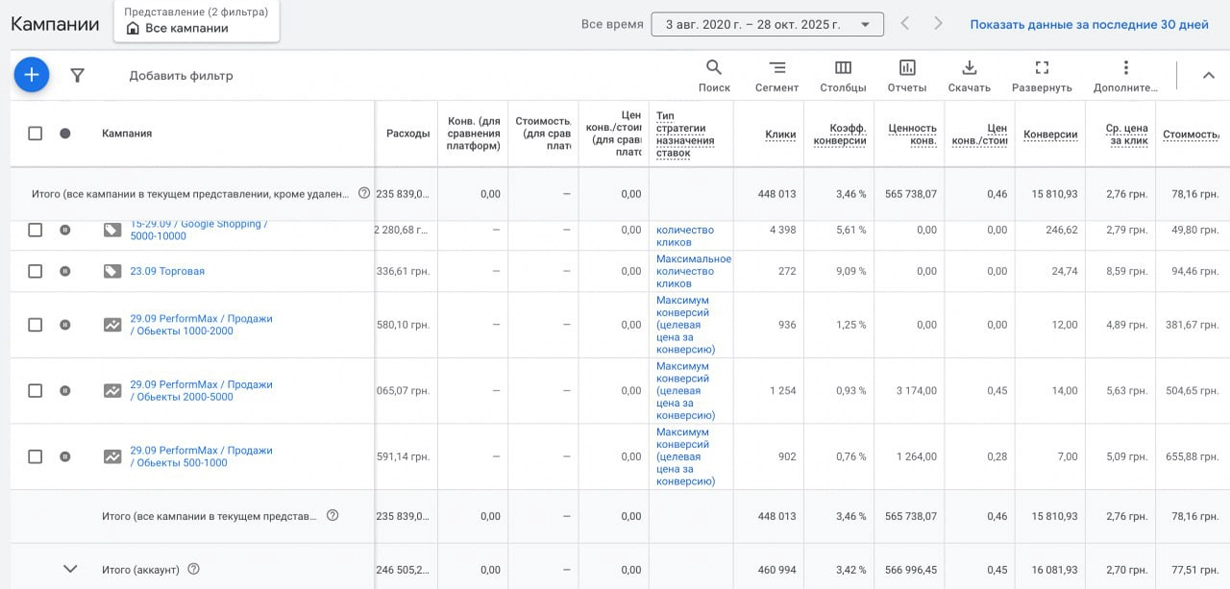Open the filter funnel icon
Viewport: 1230px width, 589px height.
(x=77, y=75)
